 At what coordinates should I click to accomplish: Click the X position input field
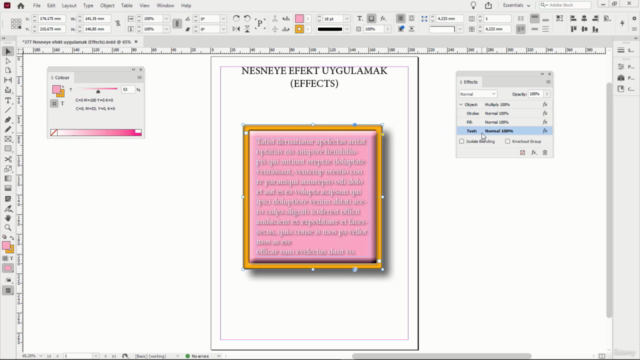[x=51, y=19]
